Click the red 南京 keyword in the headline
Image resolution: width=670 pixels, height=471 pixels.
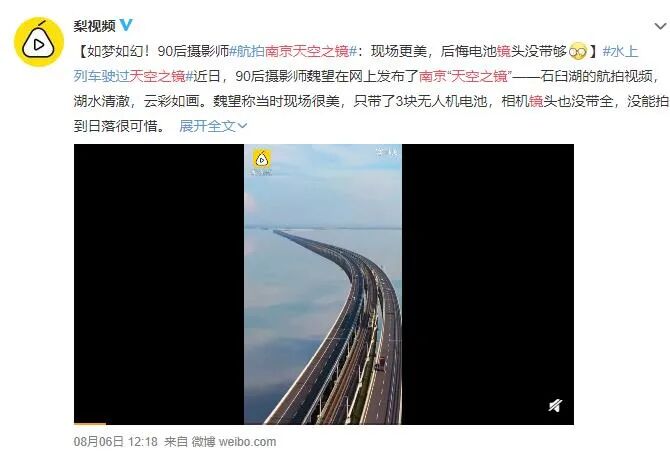pyautogui.click(x=279, y=51)
